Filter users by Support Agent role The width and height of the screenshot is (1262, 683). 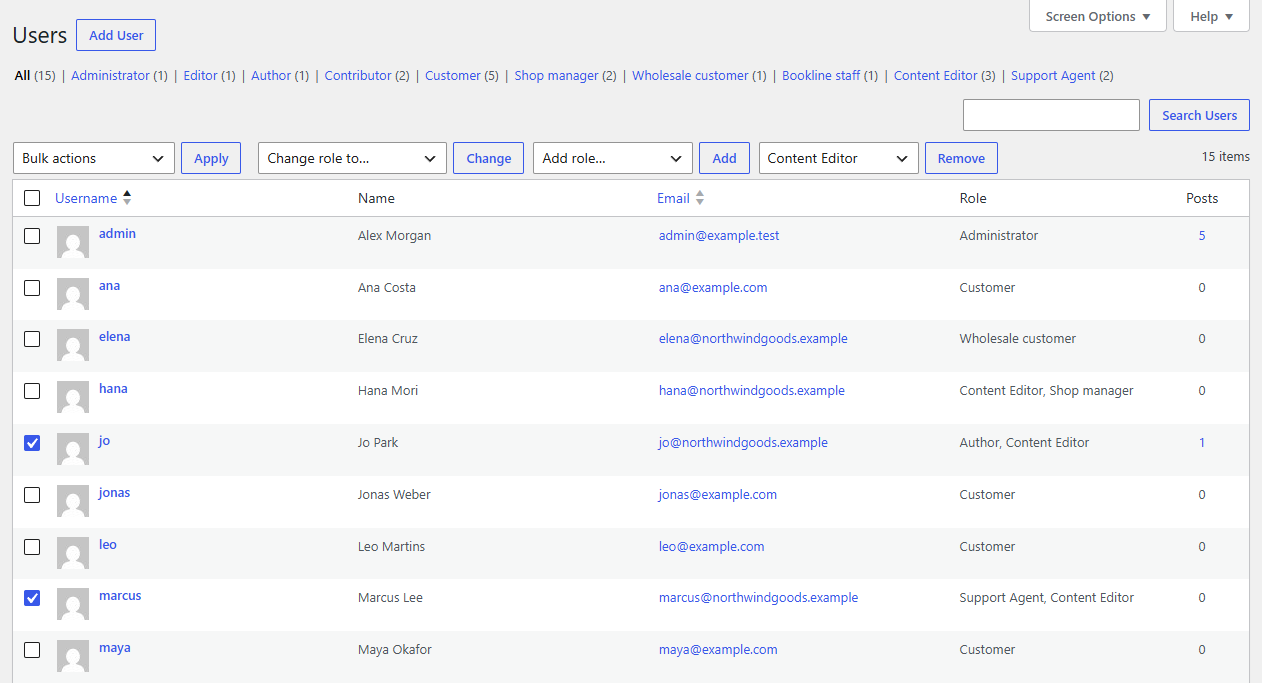pyautogui.click(x=1053, y=75)
